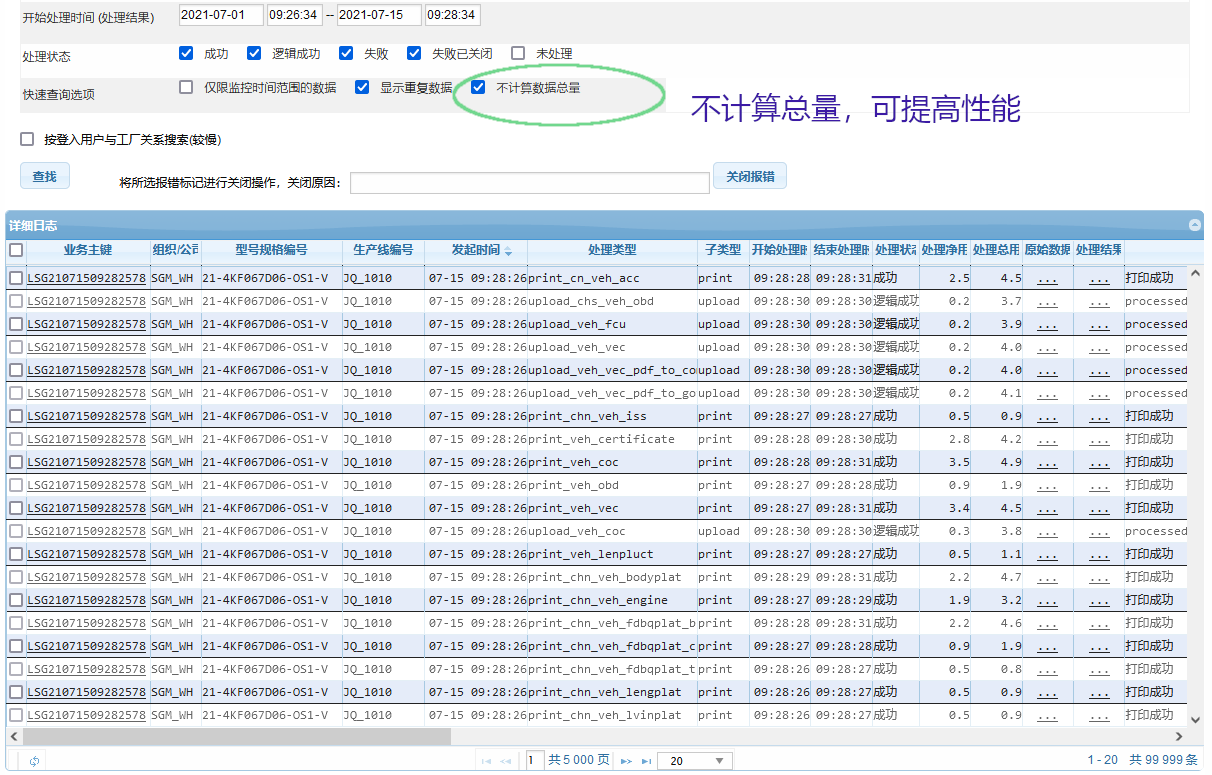Enable 仅限监控时间范围的数据 checkbox
Screen dimensions: 1212x775
186,87
